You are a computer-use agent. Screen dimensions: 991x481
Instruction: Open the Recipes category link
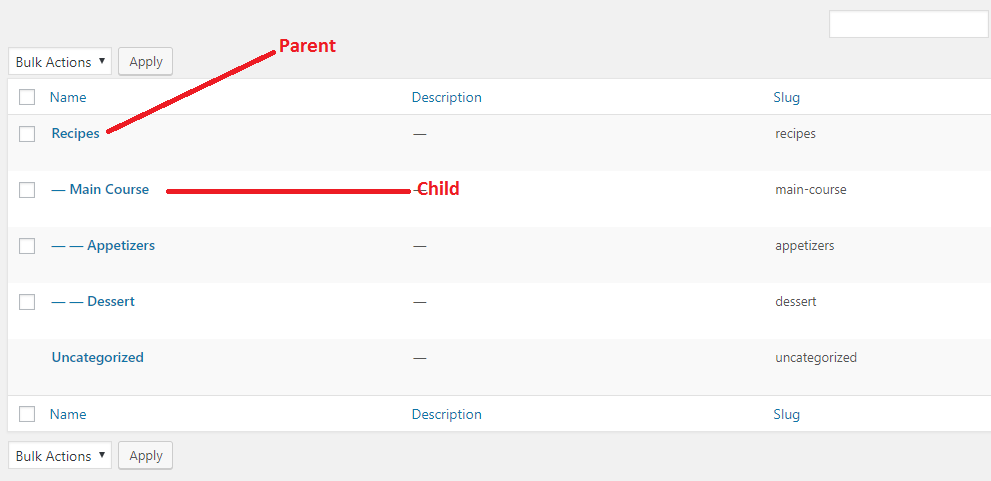[x=76, y=133]
